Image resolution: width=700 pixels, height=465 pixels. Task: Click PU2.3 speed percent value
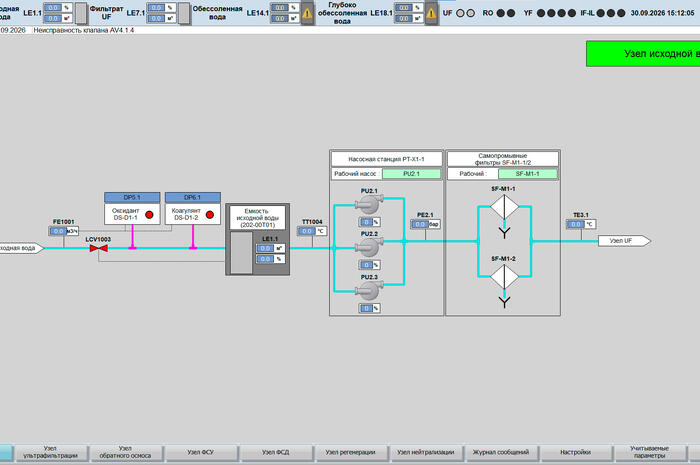click(366, 308)
